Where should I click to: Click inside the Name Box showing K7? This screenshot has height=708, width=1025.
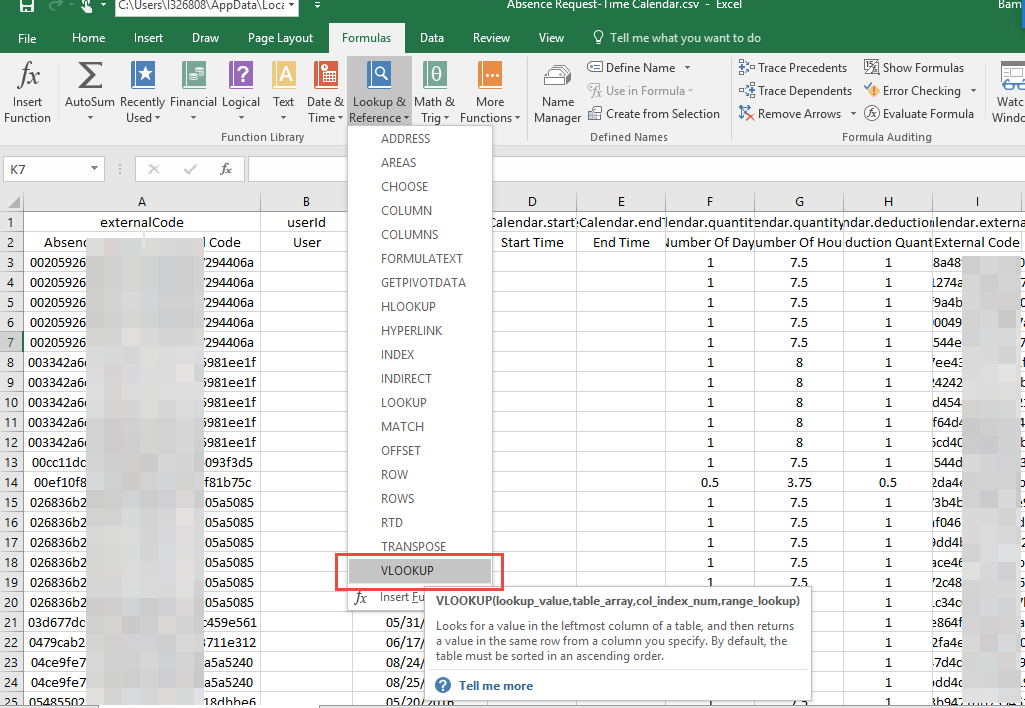coord(44,169)
